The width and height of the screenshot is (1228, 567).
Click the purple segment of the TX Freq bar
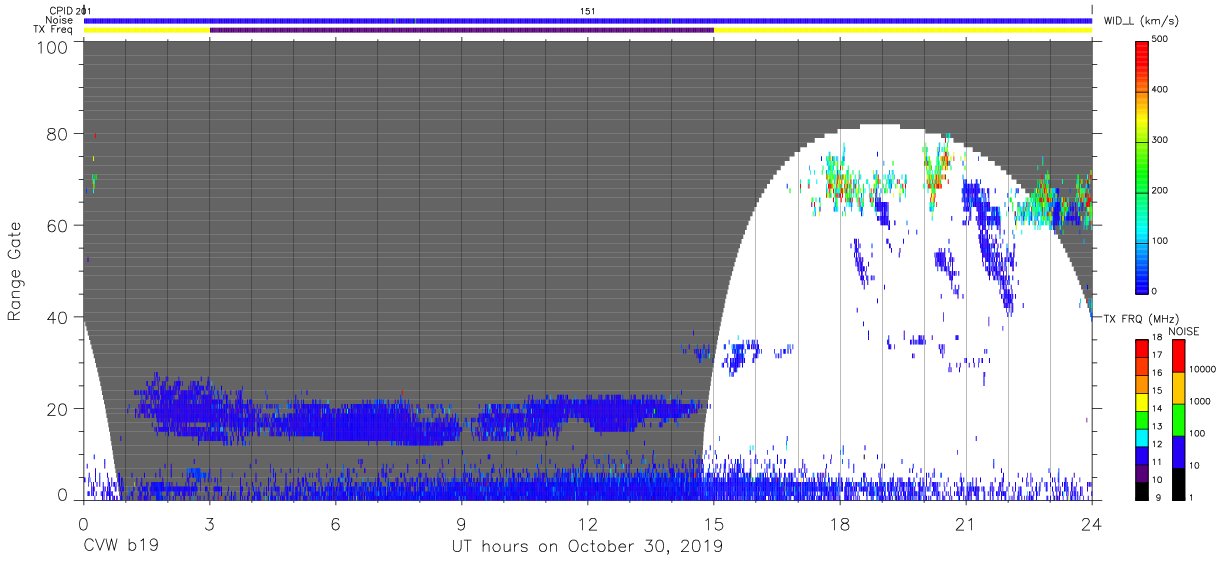pos(461,30)
